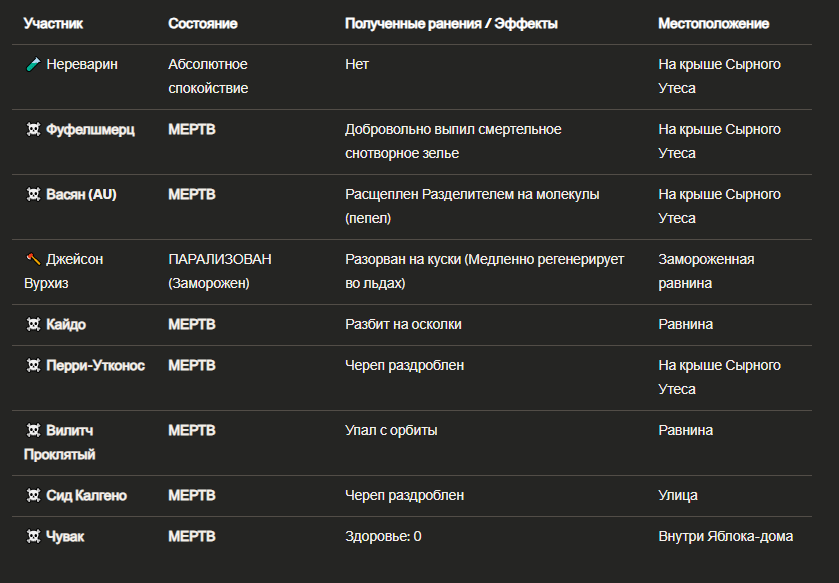Click the Абсолютное спокойствие status cell

[208, 76]
